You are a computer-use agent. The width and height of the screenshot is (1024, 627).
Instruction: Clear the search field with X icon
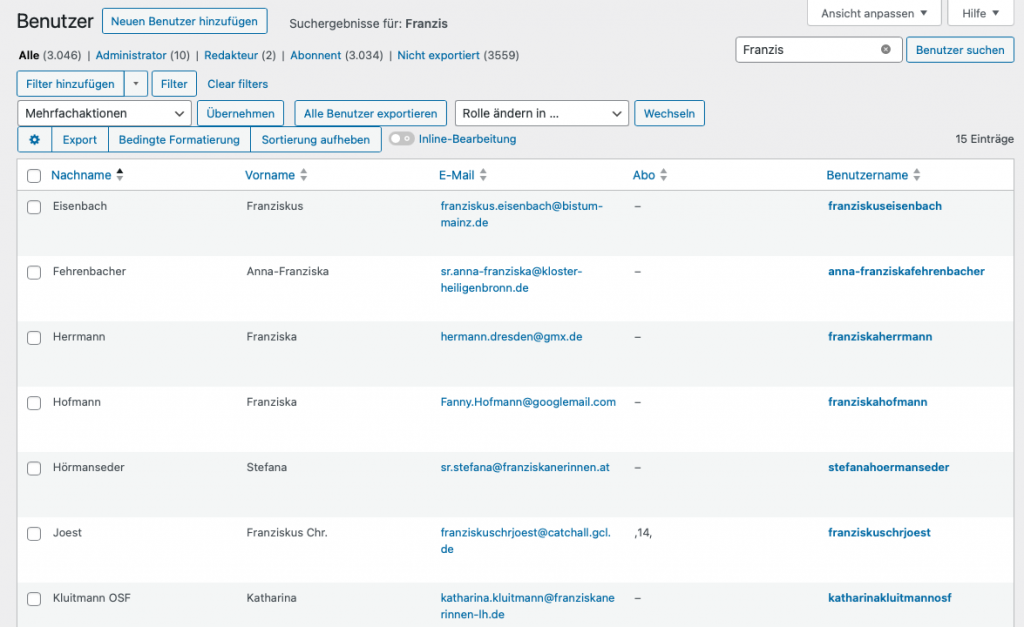[885, 50]
